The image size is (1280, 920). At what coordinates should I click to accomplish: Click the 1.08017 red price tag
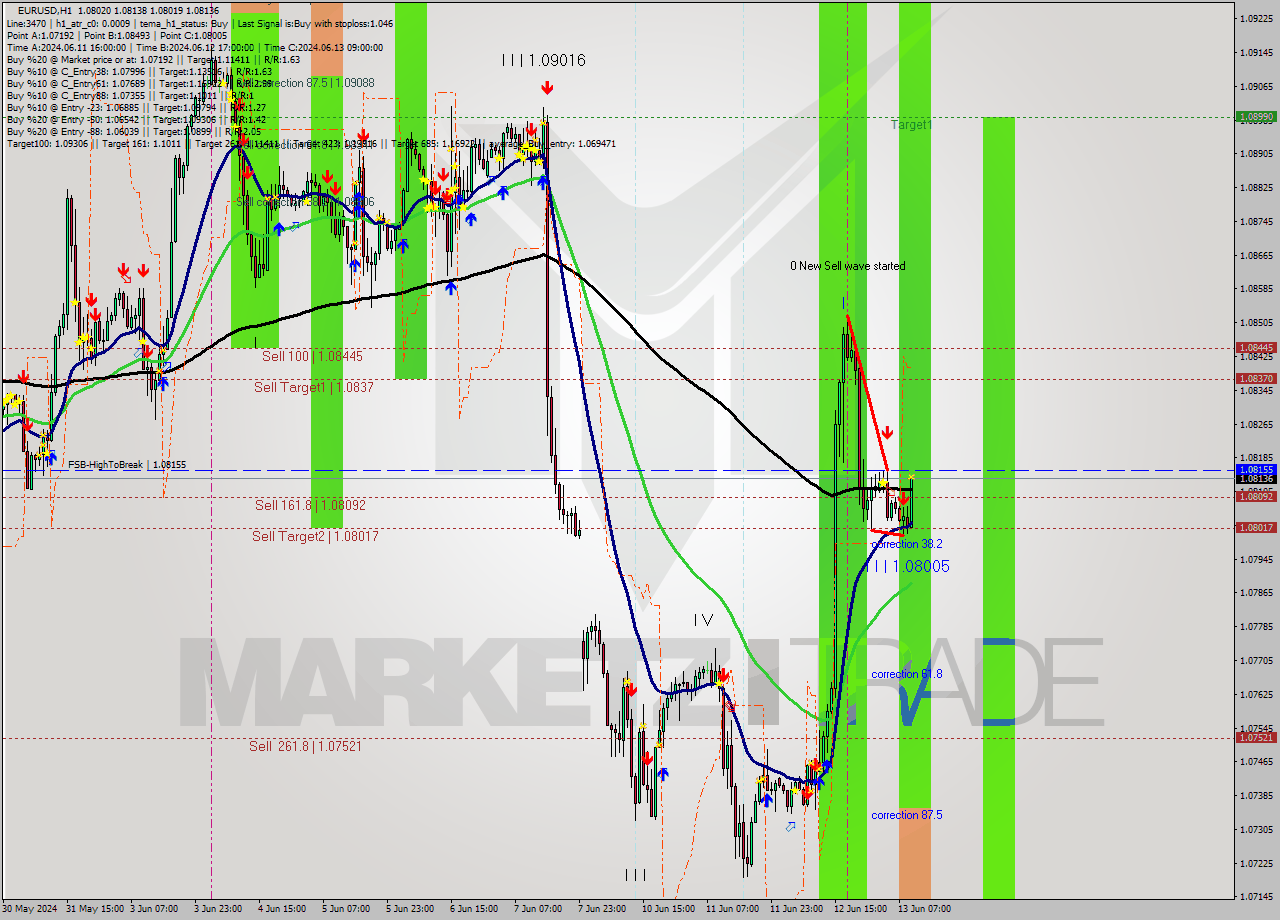(x=1256, y=528)
